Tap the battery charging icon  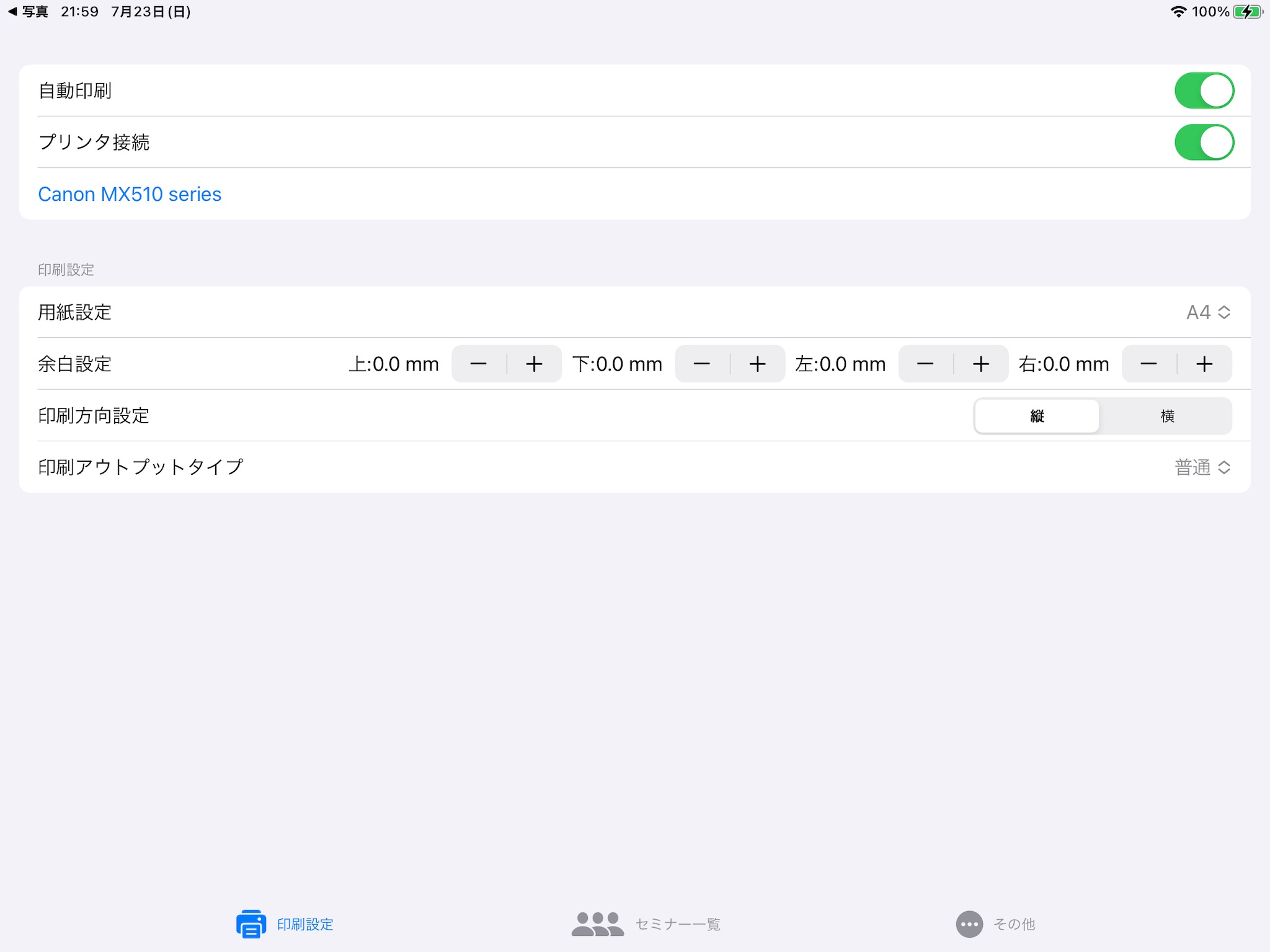coord(1248,12)
